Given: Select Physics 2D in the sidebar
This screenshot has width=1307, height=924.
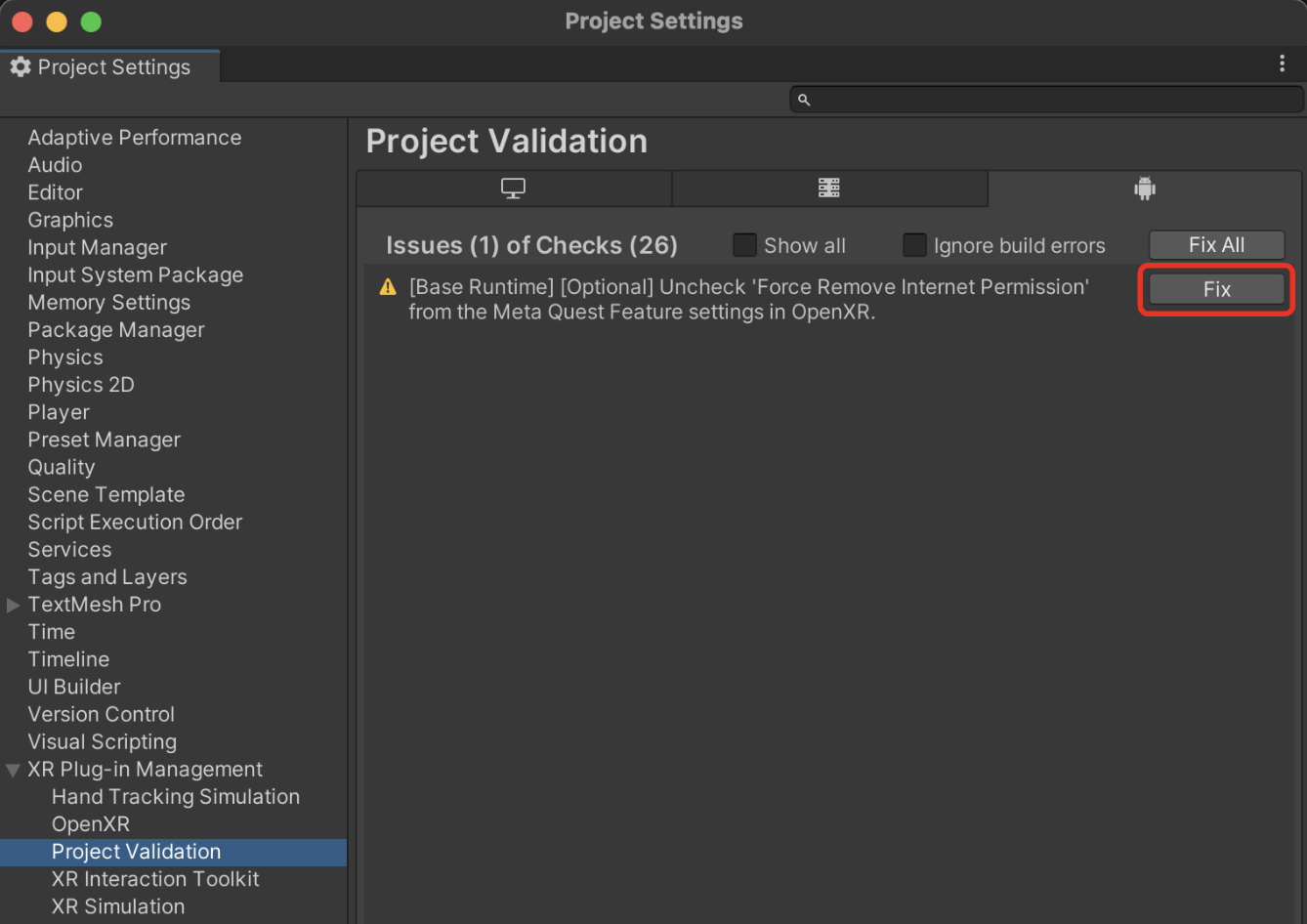Looking at the screenshot, I should 81,385.
